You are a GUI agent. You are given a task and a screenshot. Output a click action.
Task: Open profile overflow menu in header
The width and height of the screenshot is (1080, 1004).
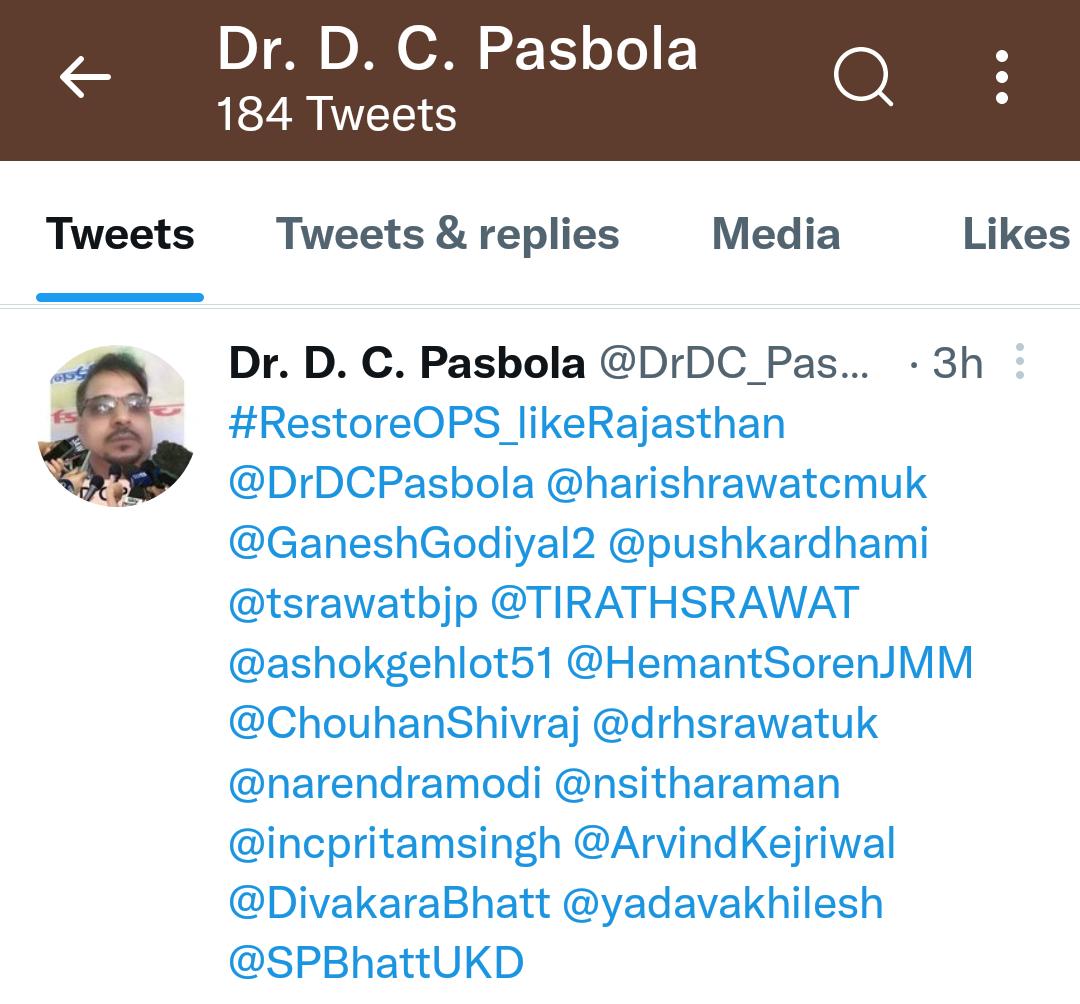1002,77
